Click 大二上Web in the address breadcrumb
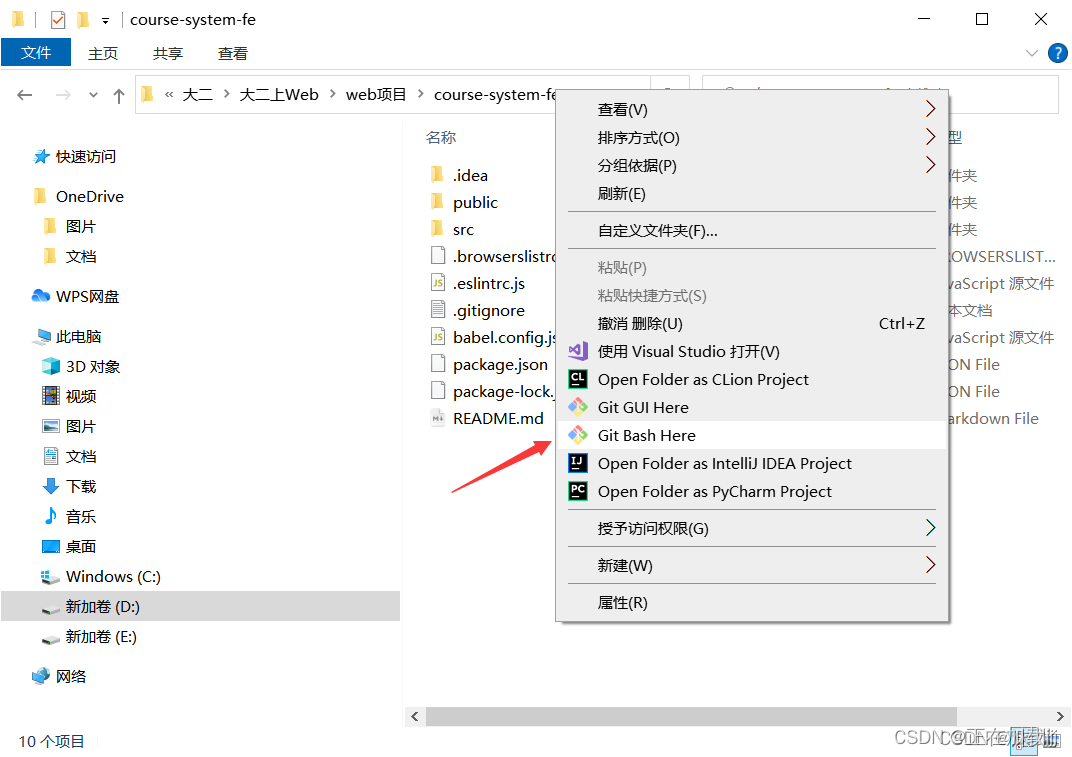This screenshot has width=1072, height=757. click(279, 94)
